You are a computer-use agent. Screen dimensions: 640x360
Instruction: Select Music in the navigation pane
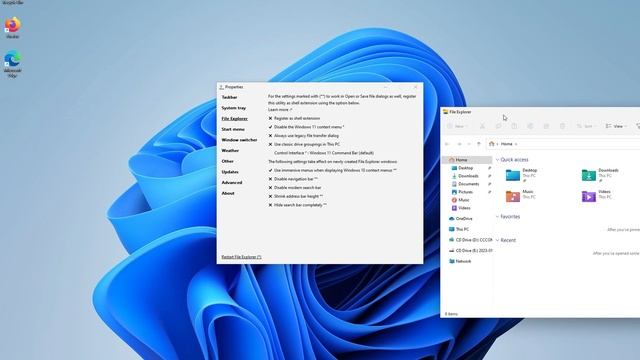point(460,200)
